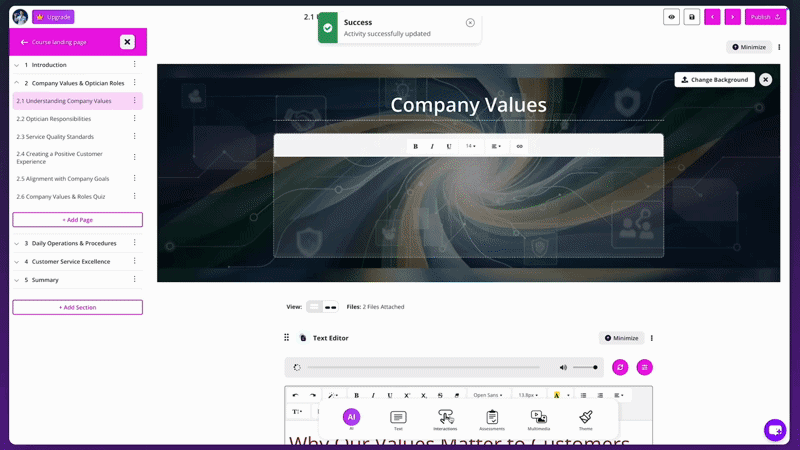Click the eraser clear-formatting icon

point(457,395)
